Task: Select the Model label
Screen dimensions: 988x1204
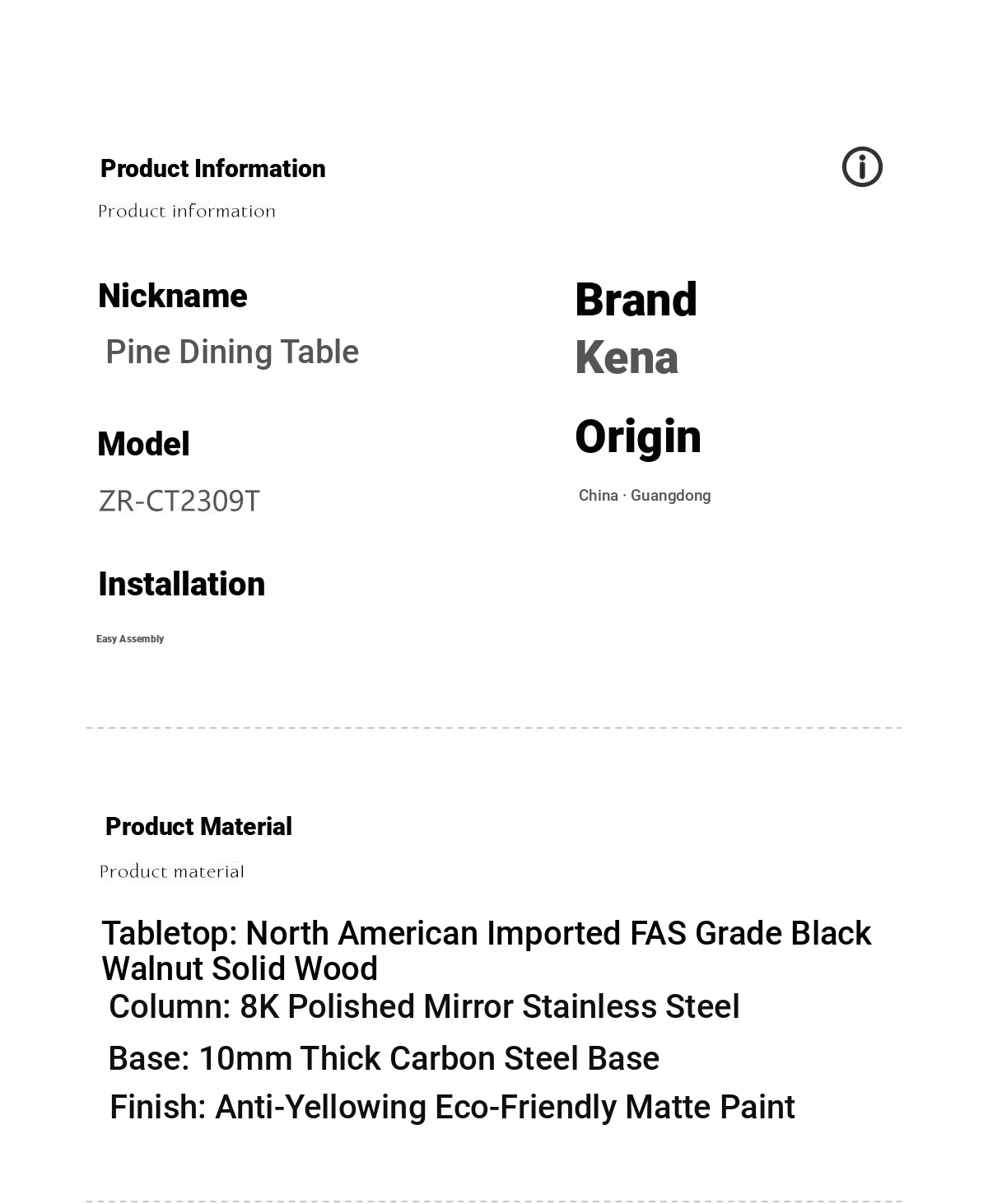Action: pos(143,445)
